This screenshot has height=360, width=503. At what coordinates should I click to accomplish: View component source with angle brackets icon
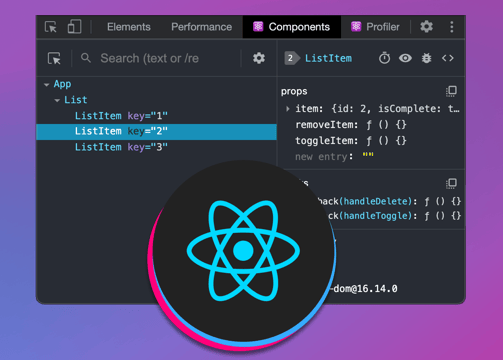pyautogui.click(x=448, y=58)
